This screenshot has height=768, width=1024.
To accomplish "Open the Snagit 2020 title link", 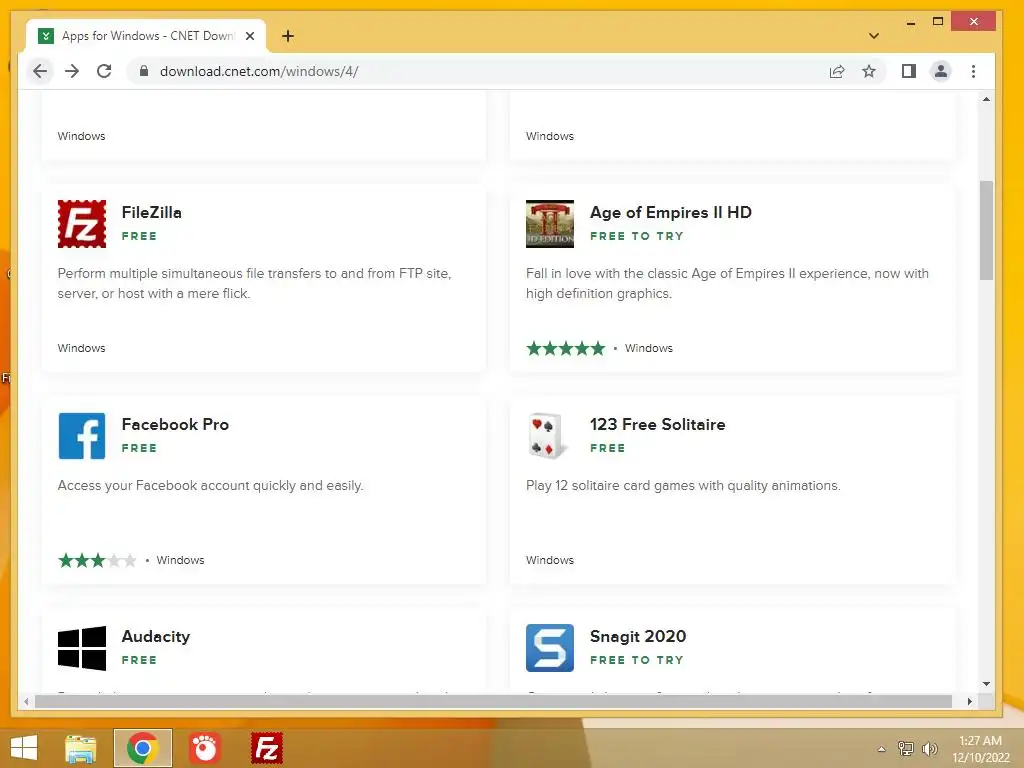I will [638, 637].
